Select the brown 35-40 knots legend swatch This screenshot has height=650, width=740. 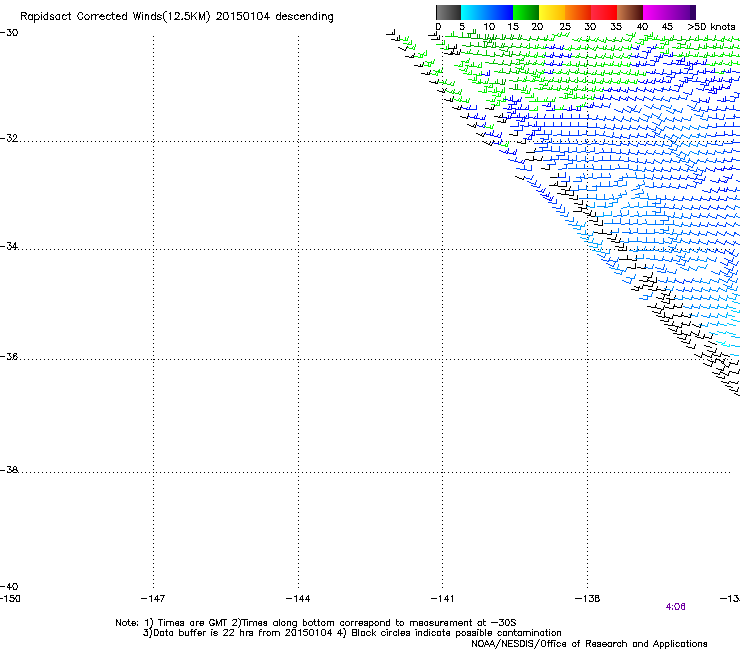click(x=630, y=12)
